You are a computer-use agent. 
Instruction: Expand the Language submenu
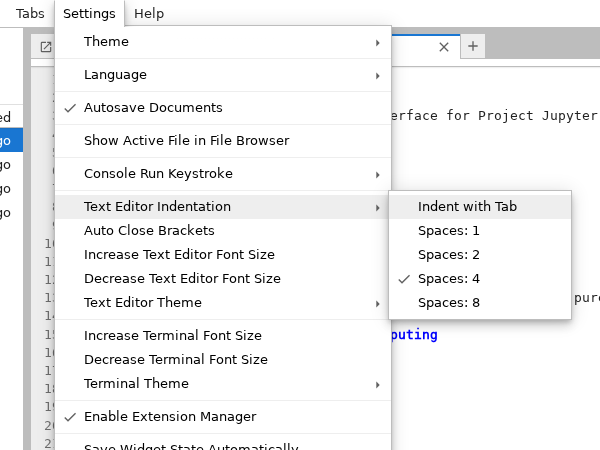223,75
